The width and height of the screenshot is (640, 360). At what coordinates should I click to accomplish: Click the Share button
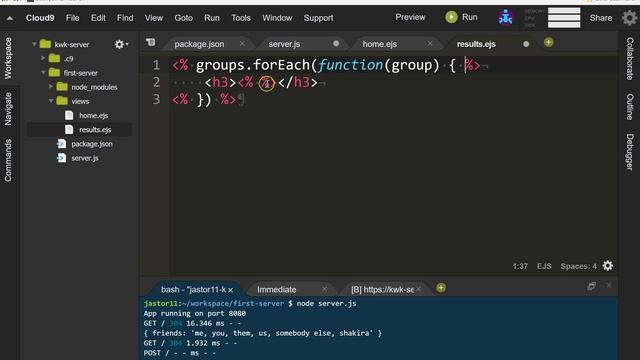click(x=600, y=18)
